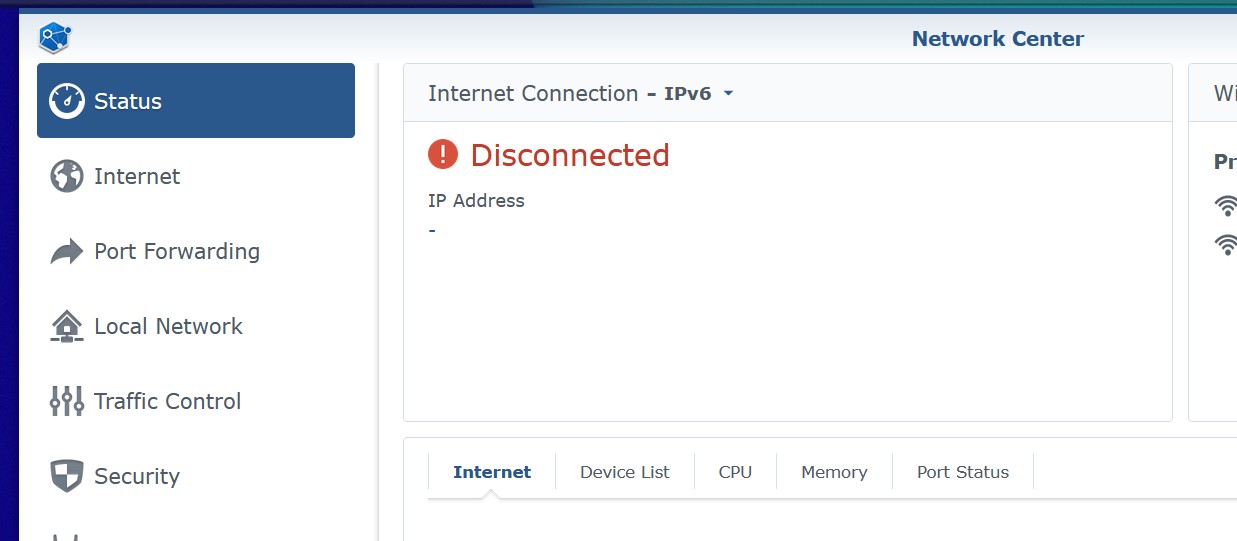Go to Local Network sidebar item
The image size is (1237, 541).
pyautogui.click(x=168, y=326)
